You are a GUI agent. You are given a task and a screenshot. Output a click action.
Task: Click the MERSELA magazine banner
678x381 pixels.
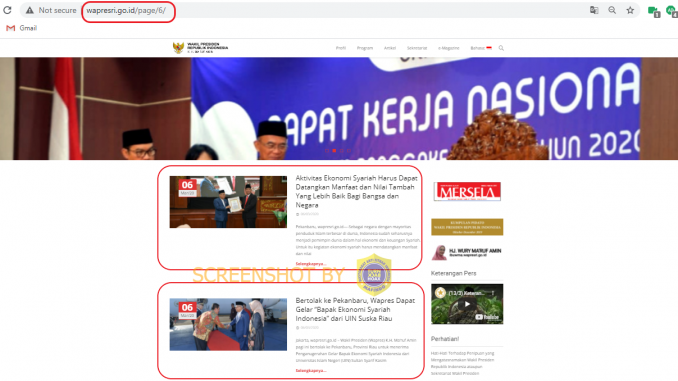(x=467, y=191)
